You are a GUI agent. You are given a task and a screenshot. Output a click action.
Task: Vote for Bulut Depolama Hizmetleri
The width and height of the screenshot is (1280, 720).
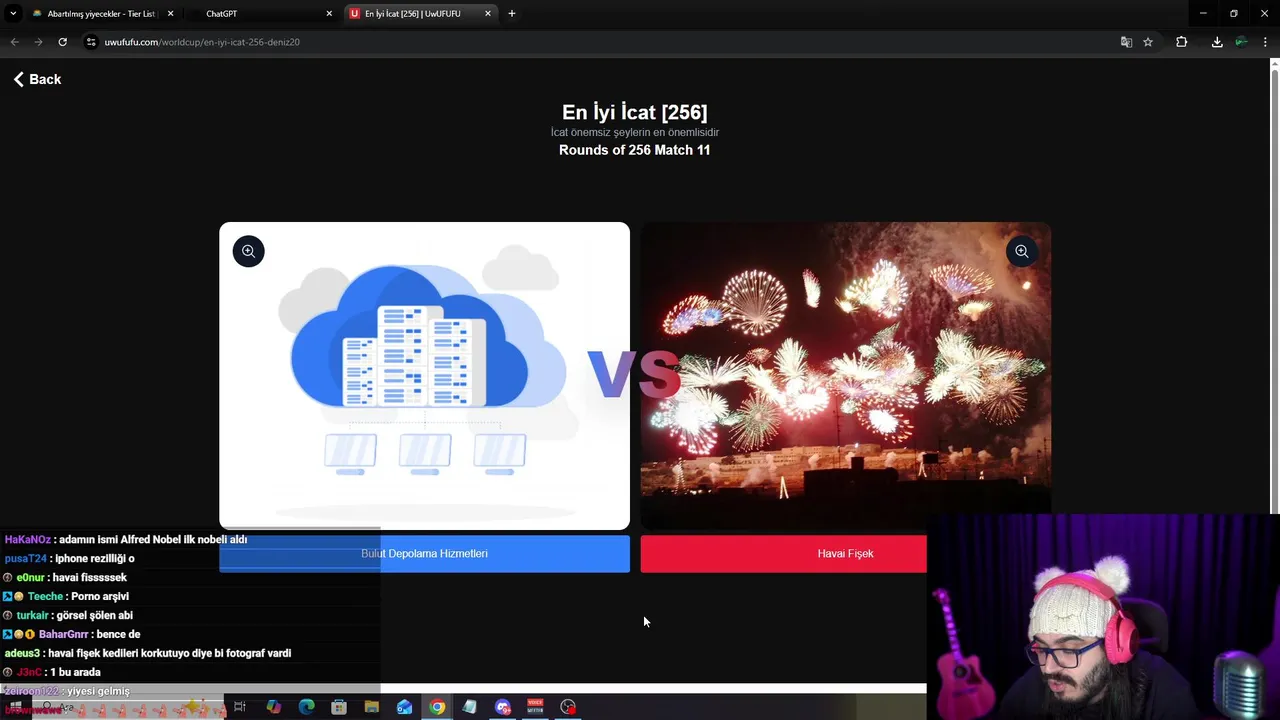click(x=424, y=554)
